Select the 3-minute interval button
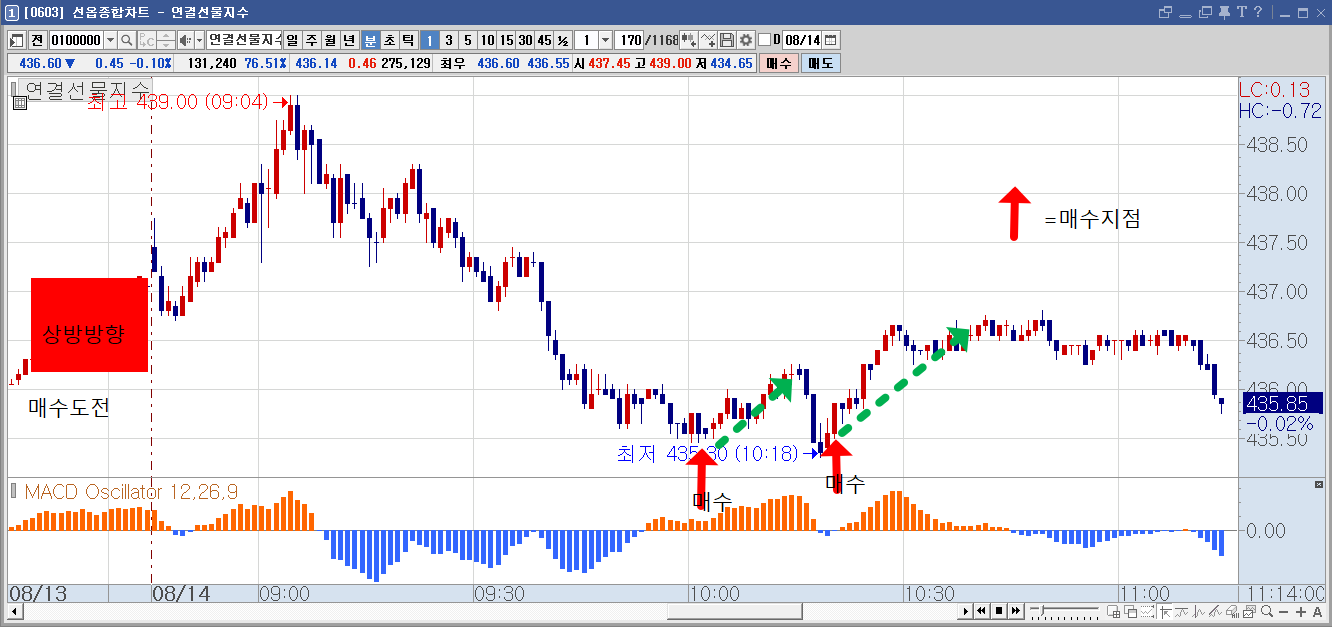 (448, 40)
